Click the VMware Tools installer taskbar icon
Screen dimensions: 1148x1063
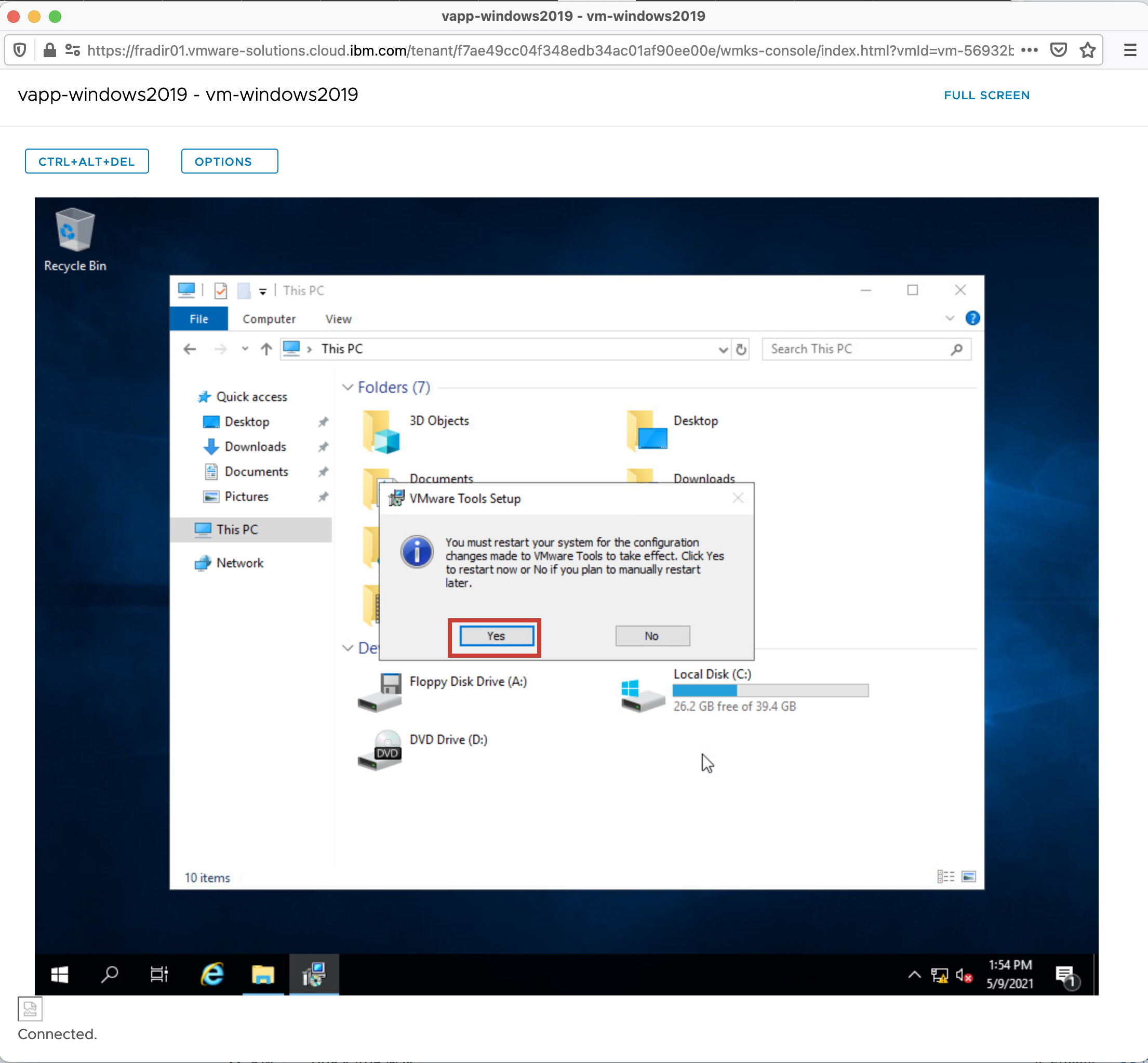314,975
